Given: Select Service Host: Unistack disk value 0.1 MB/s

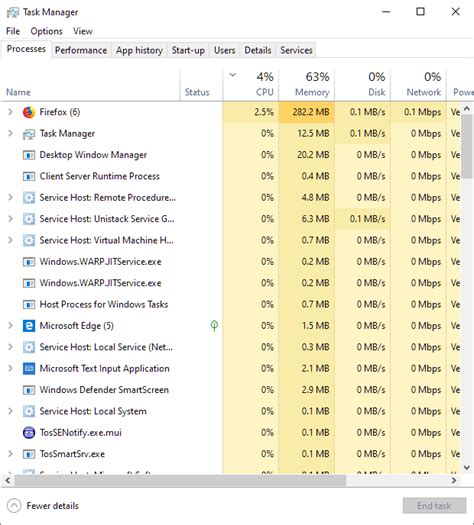Looking at the screenshot, I should [x=363, y=219].
